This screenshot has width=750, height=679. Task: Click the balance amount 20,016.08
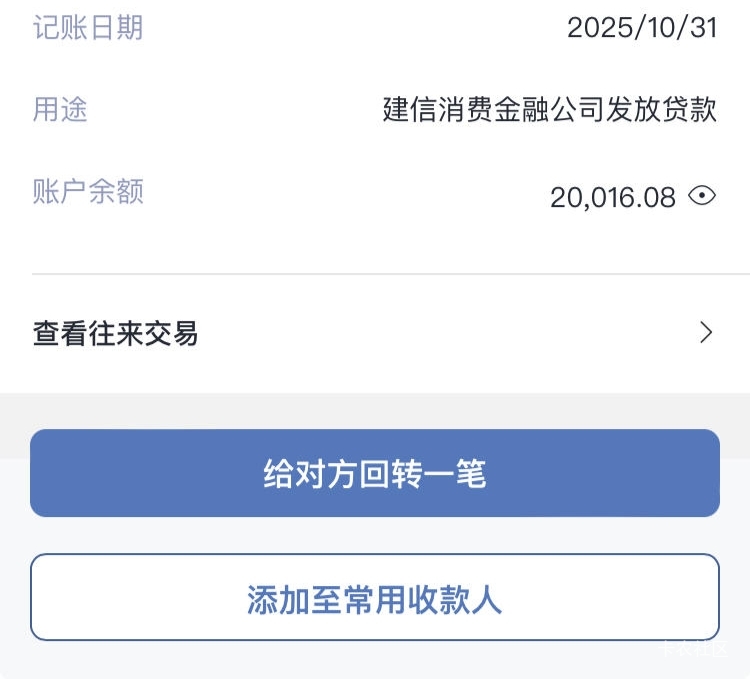click(613, 197)
